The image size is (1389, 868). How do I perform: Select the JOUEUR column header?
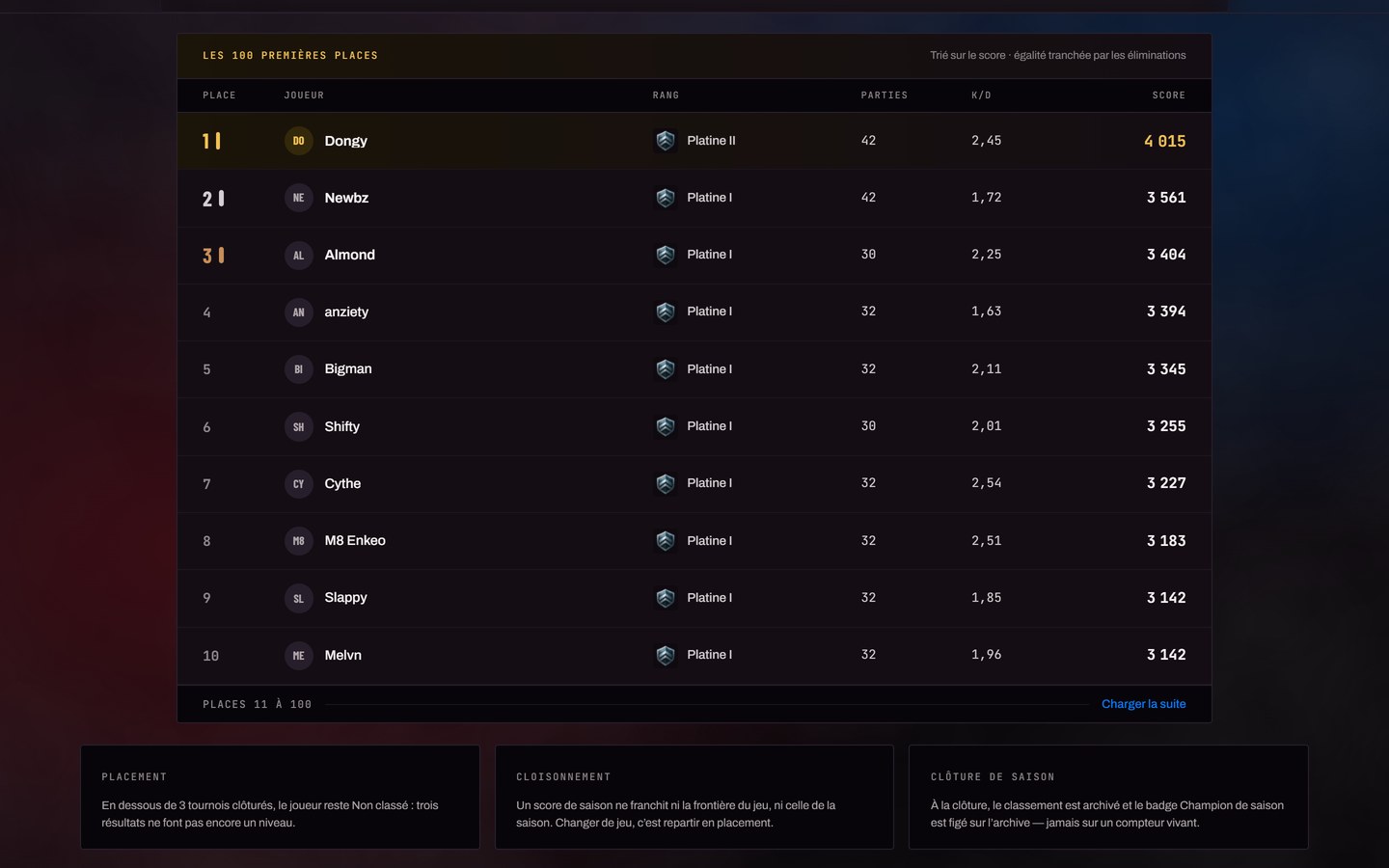304,95
